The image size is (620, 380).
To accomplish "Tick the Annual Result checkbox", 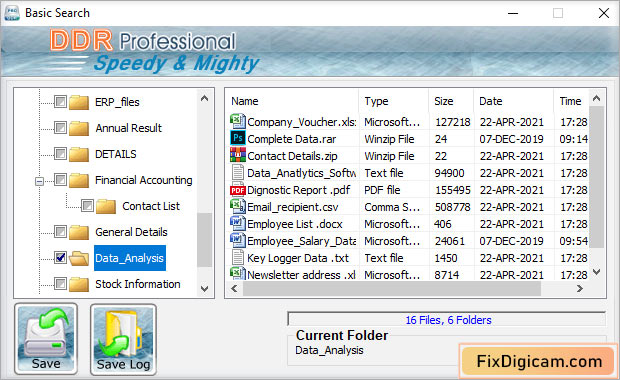I will [x=60, y=128].
